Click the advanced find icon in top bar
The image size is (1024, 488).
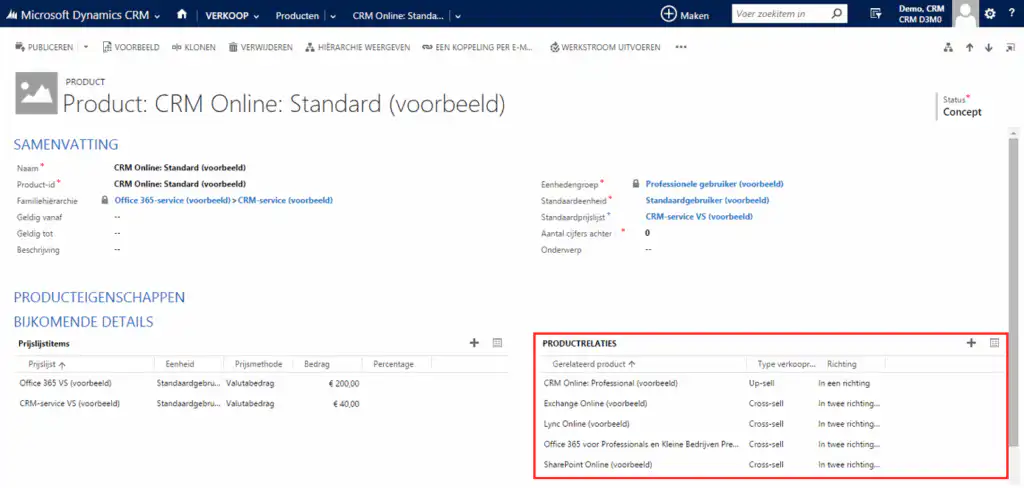tap(875, 14)
